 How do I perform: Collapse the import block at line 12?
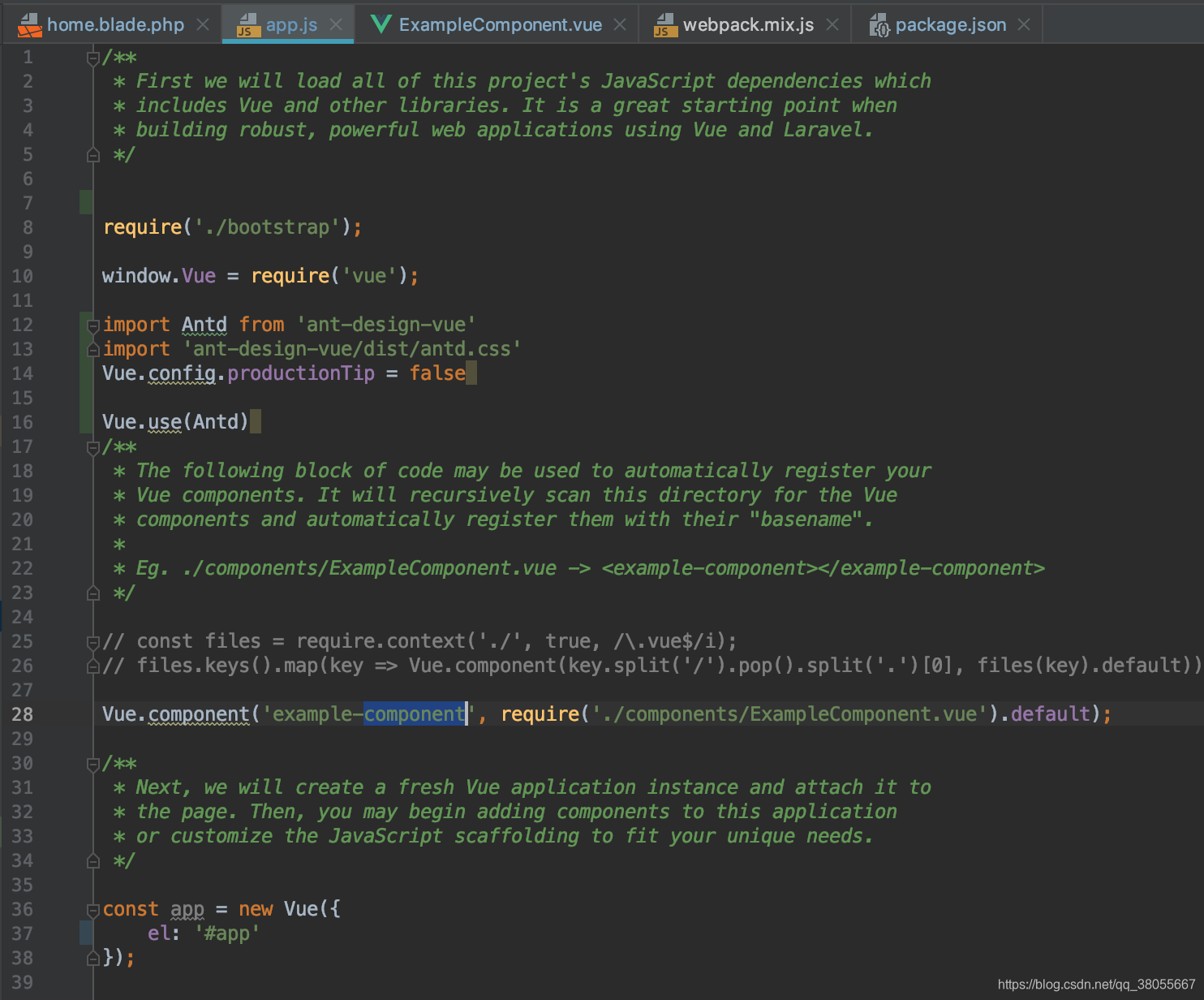pyautogui.click(x=92, y=325)
